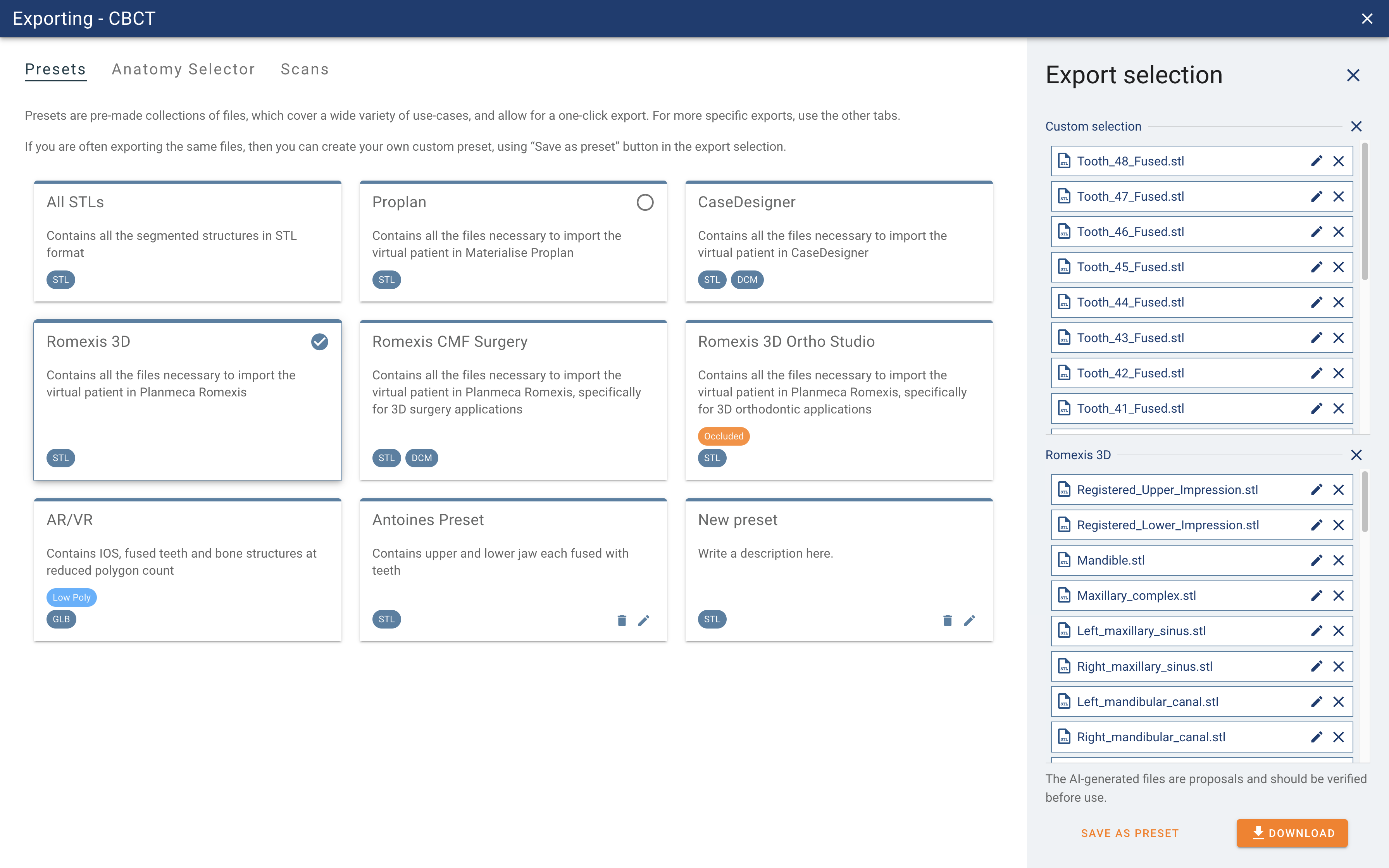Delete the New preset via trash icon
1389x868 pixels.
tap(947, 620)
